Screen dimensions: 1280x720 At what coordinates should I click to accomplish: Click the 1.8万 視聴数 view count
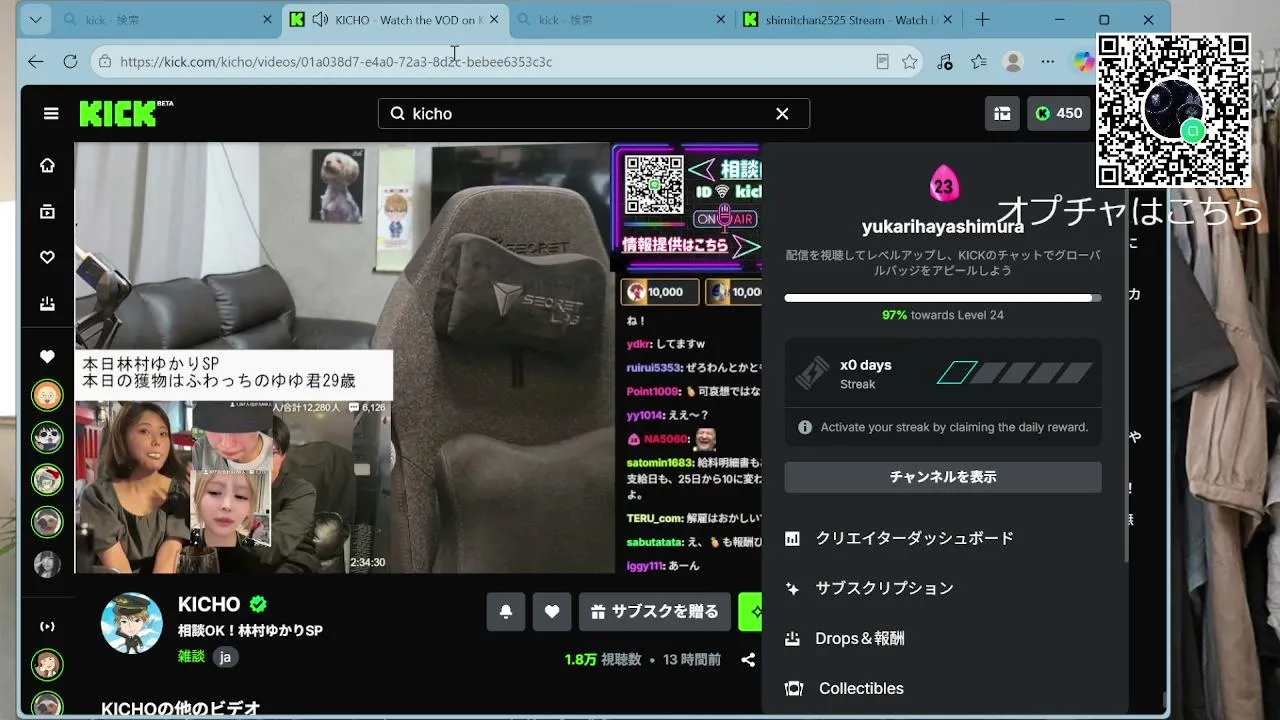tap(603, 660)
